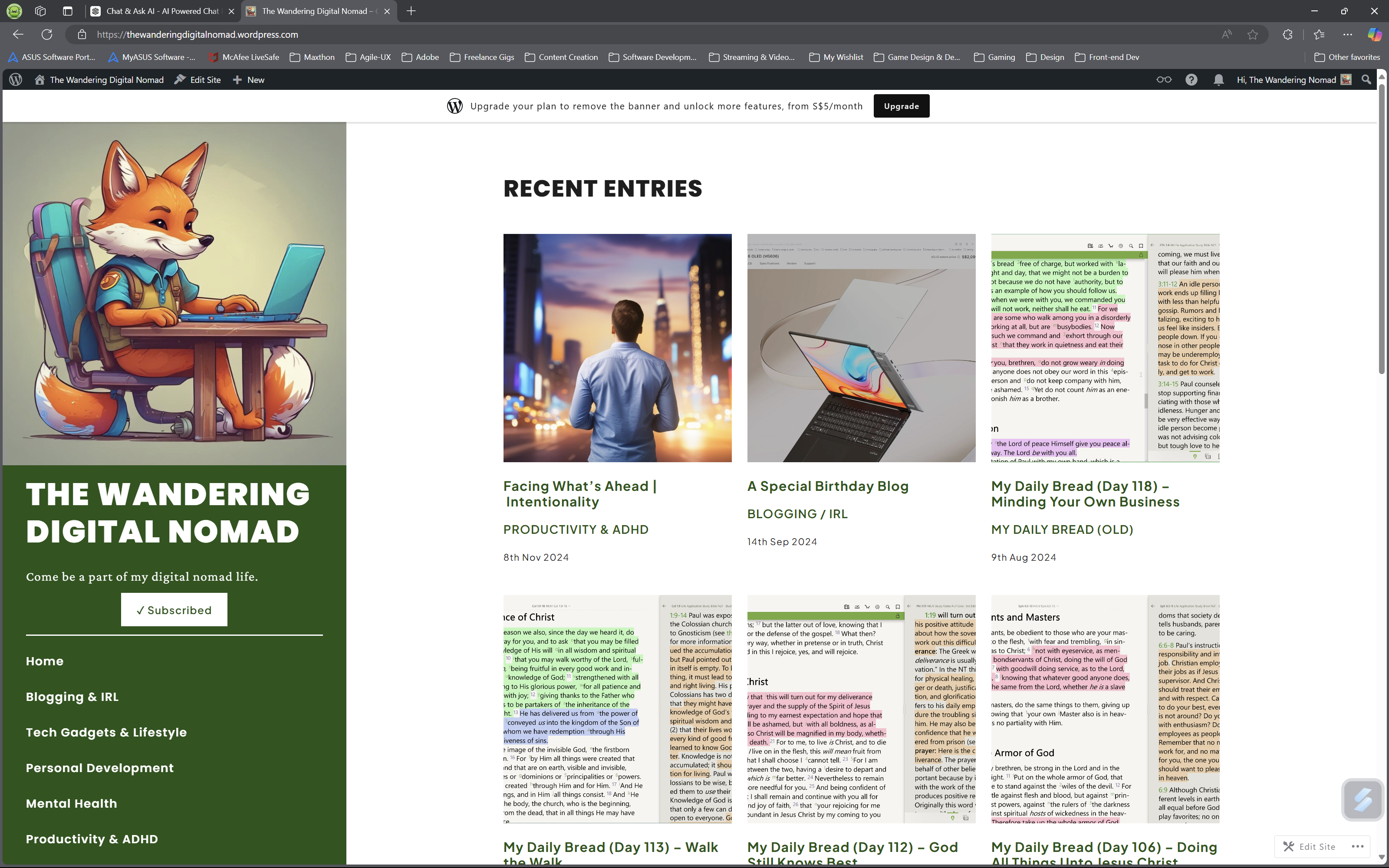Open the New content menu
The image size is (1389, 868).
249,80
